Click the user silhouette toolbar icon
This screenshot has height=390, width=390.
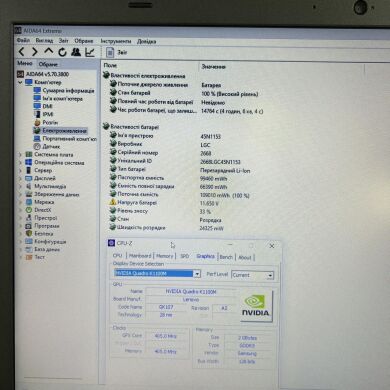point(76,52)
